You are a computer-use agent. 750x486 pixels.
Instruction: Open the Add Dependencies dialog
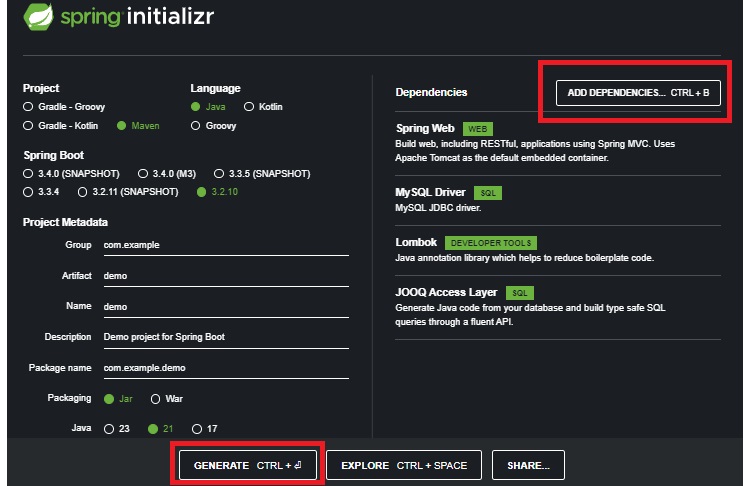coord(638,92)
